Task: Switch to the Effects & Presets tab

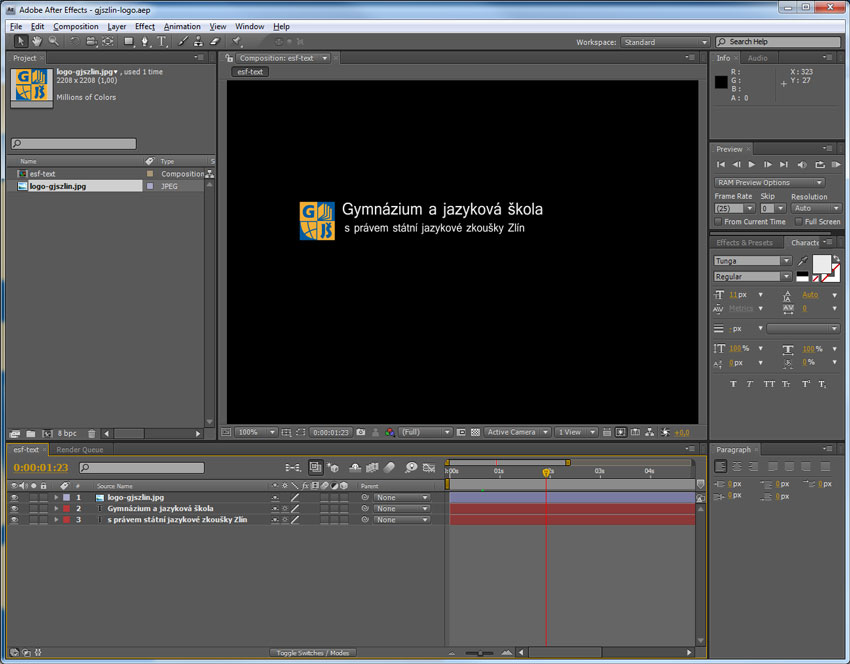Action: pos(744,243)
